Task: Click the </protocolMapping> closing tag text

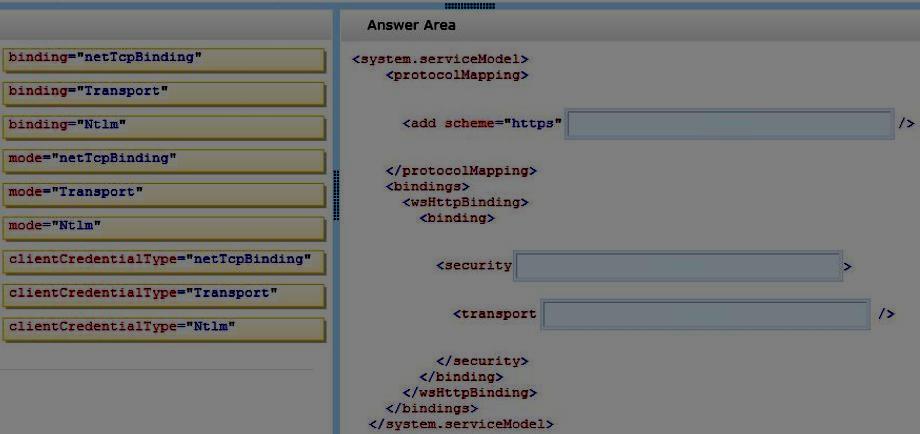Action: click(x=461, y=171)
